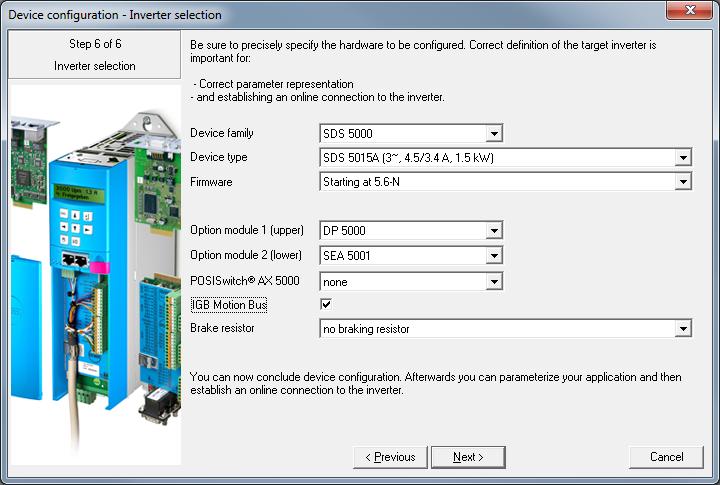Expand Option module 2 (lower) dropdown

click(x=494, y=255)
